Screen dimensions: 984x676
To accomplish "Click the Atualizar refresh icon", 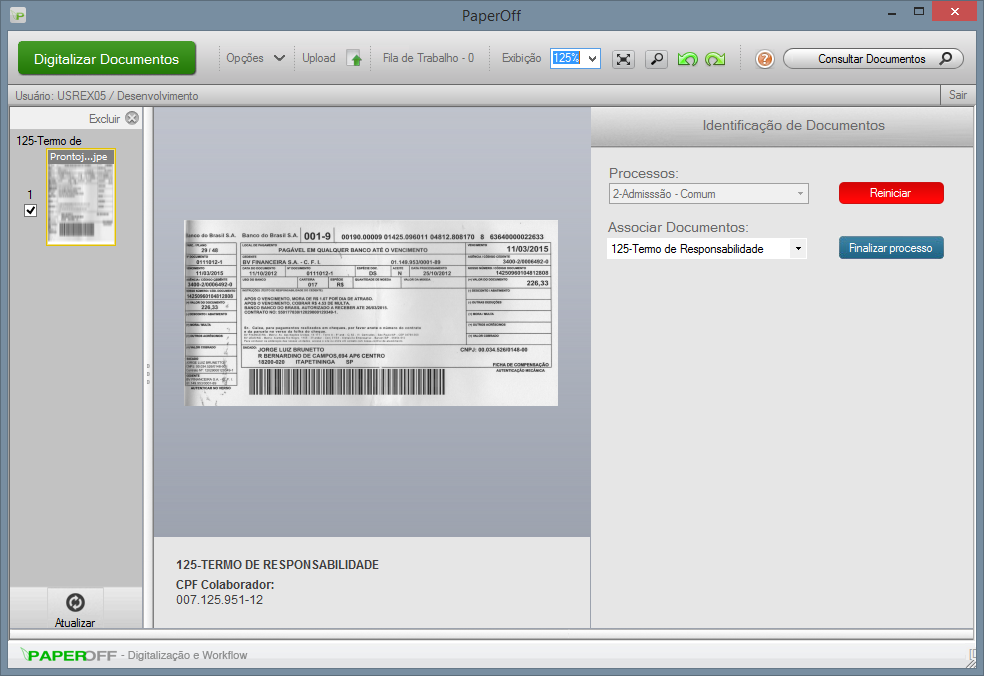I will [x=75, y=603].
